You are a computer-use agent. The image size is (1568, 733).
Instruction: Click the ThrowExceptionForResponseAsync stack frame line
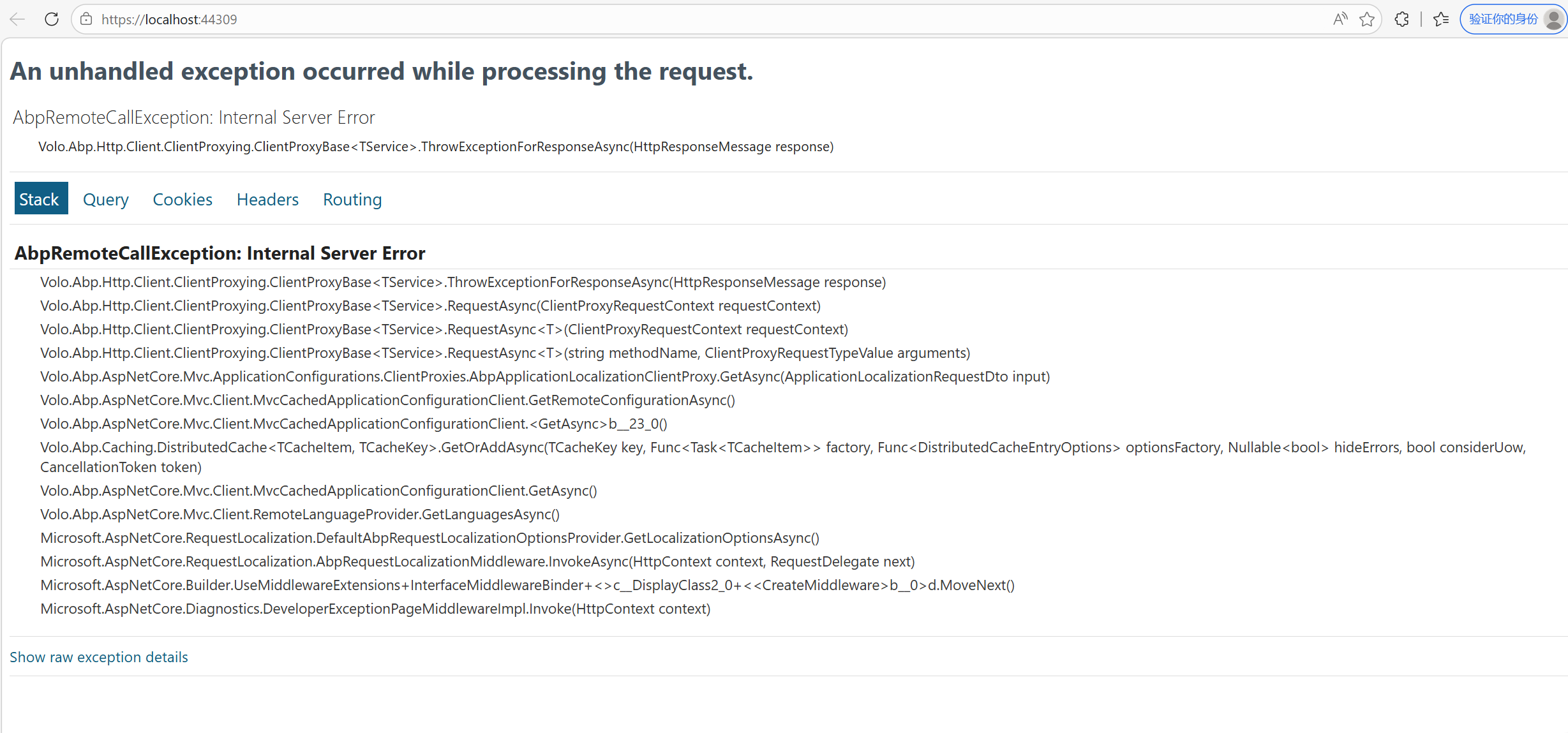463,282
